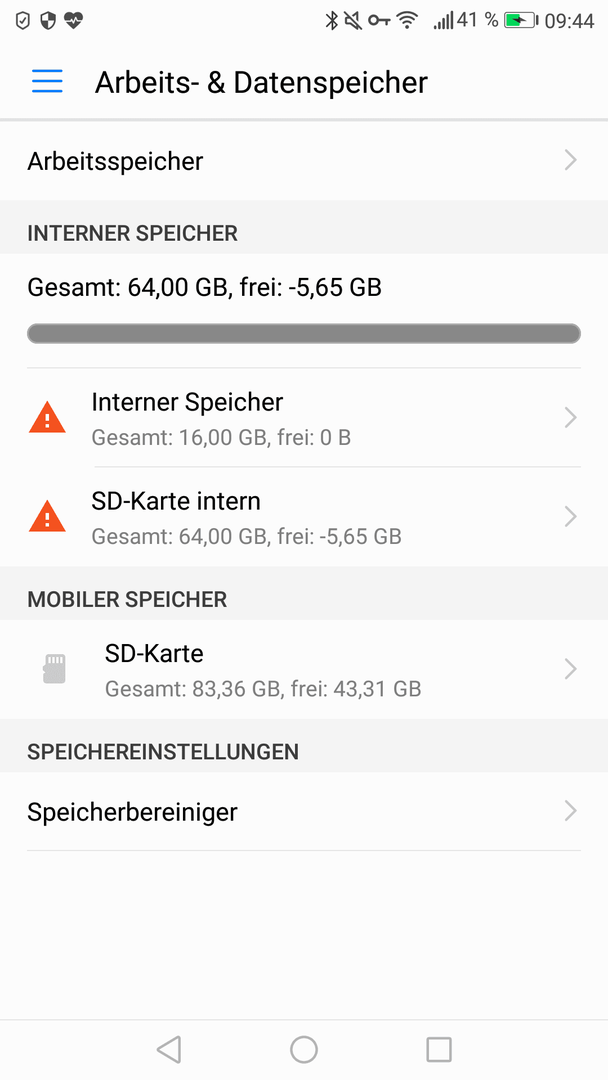This screenshot has height=1080, width=608.
Task: Open the Arbeitsspeicher menu entry
Action: [x=304, y=161]
